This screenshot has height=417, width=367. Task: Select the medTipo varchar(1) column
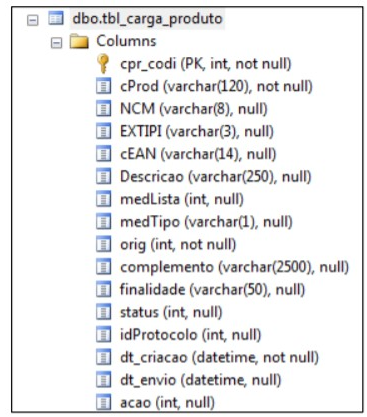206,222
